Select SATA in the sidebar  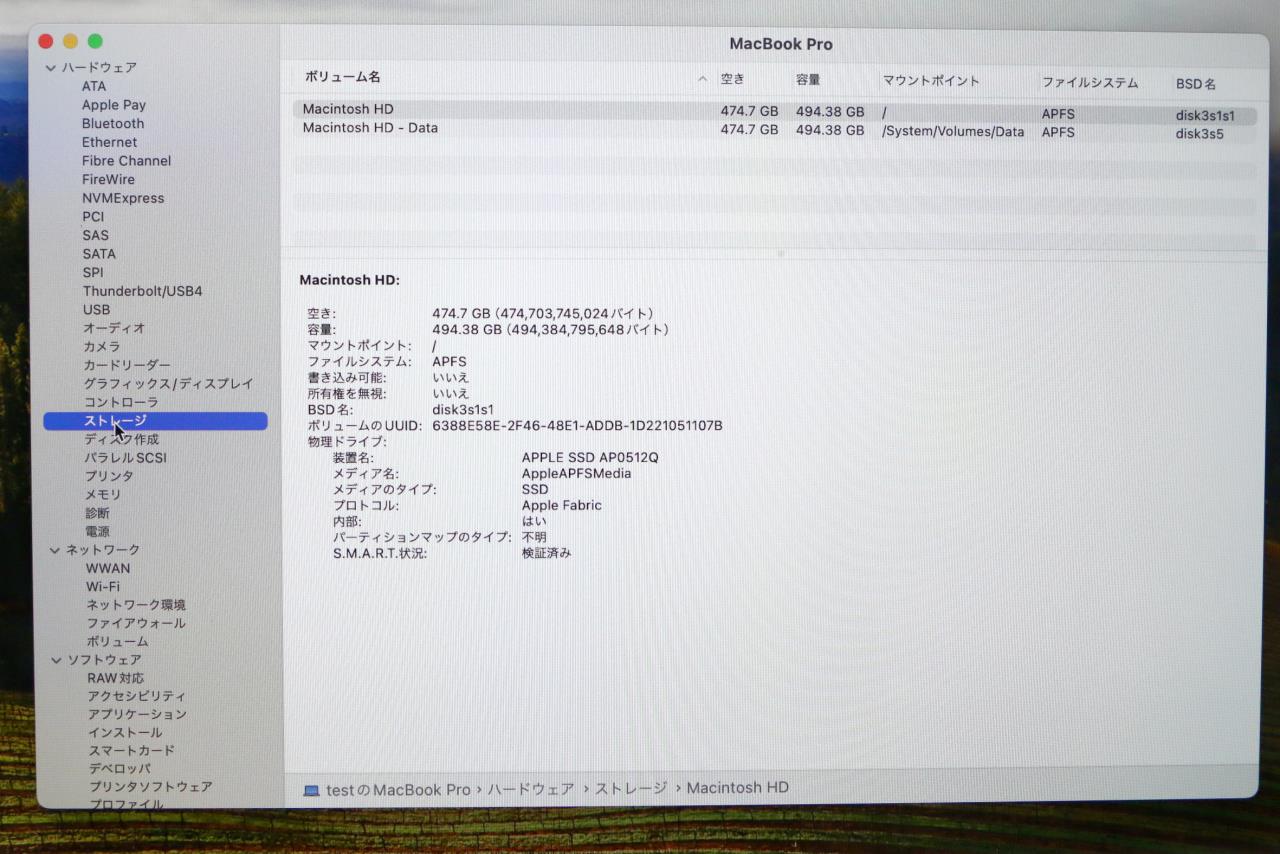[99, 254]
